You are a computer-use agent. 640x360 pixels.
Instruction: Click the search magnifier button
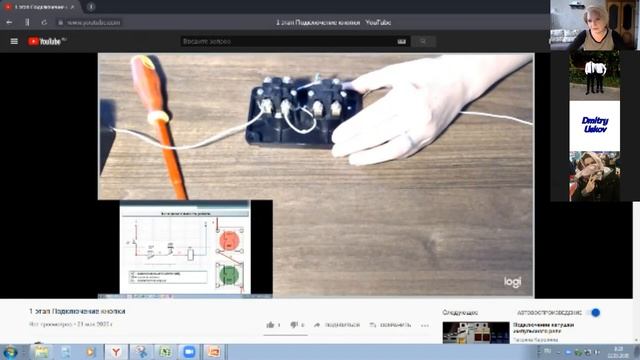(423, 41)
